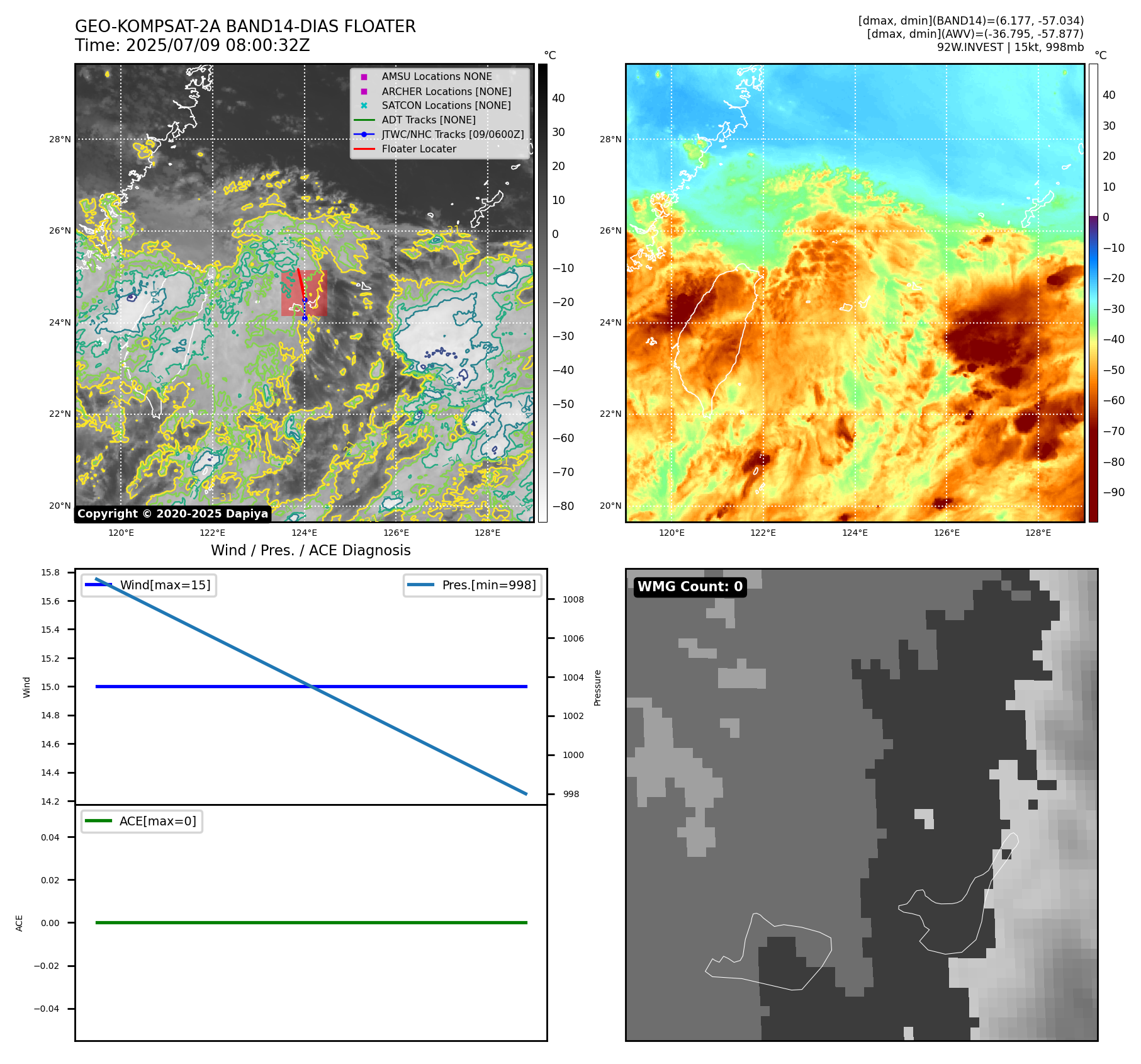Click the 'AMSU Locations NONE' legend entry
The height and width of the screenshot is (1064, 1141).
click(x=437, y=76)
